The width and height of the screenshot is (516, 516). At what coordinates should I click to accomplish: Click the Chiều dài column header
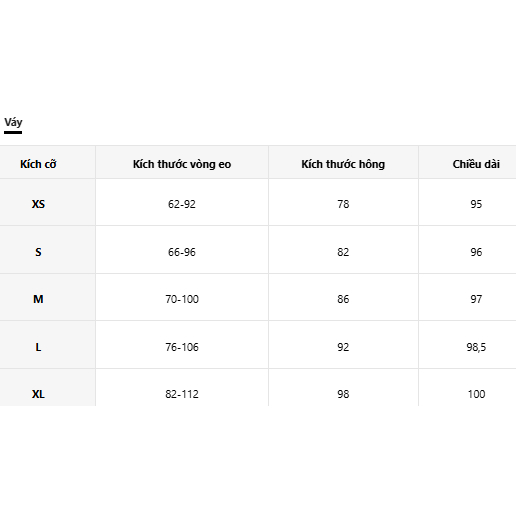[x=476, y=164]
